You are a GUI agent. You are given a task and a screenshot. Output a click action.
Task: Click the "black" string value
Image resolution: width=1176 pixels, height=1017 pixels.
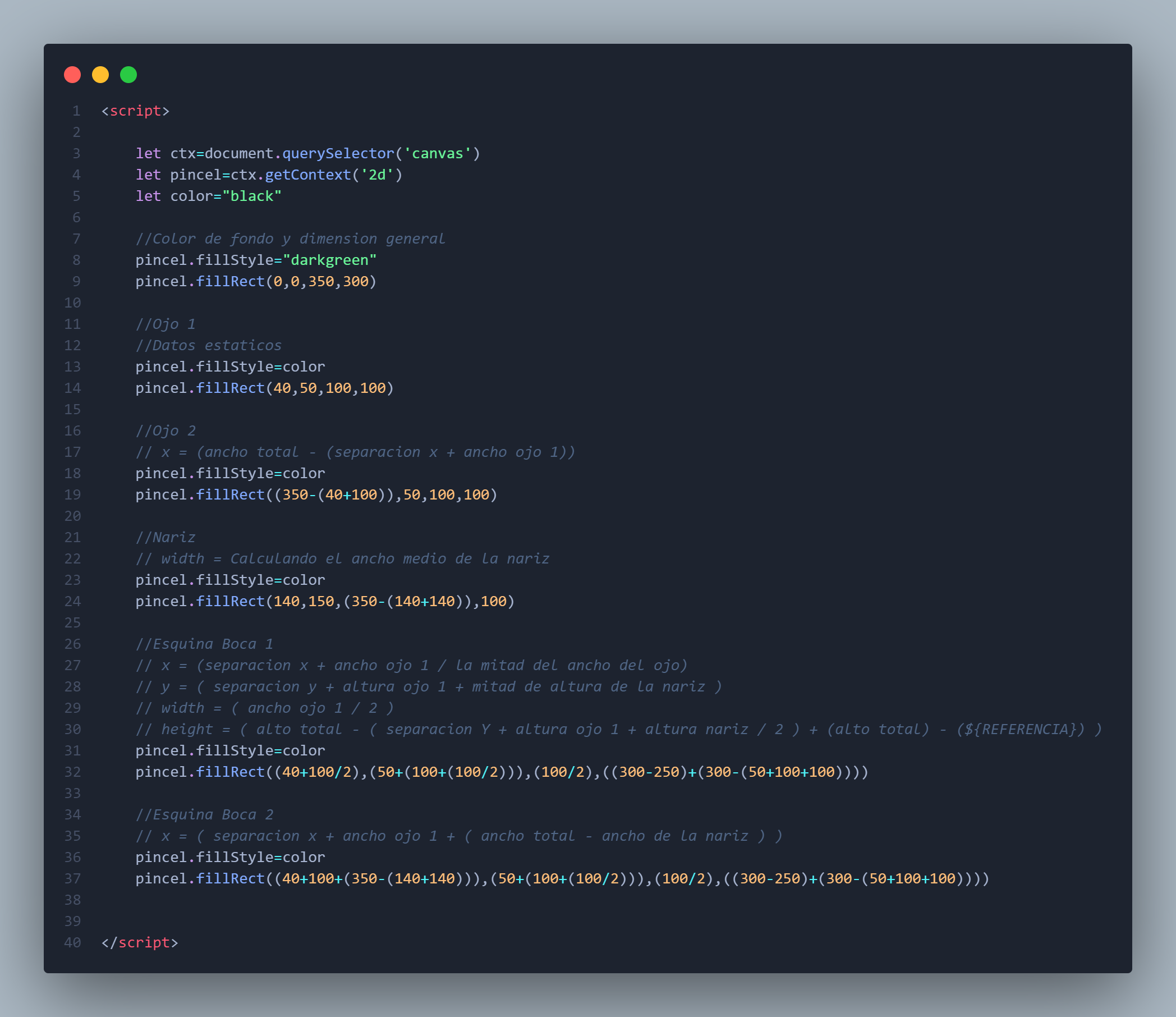coord(252,196)
